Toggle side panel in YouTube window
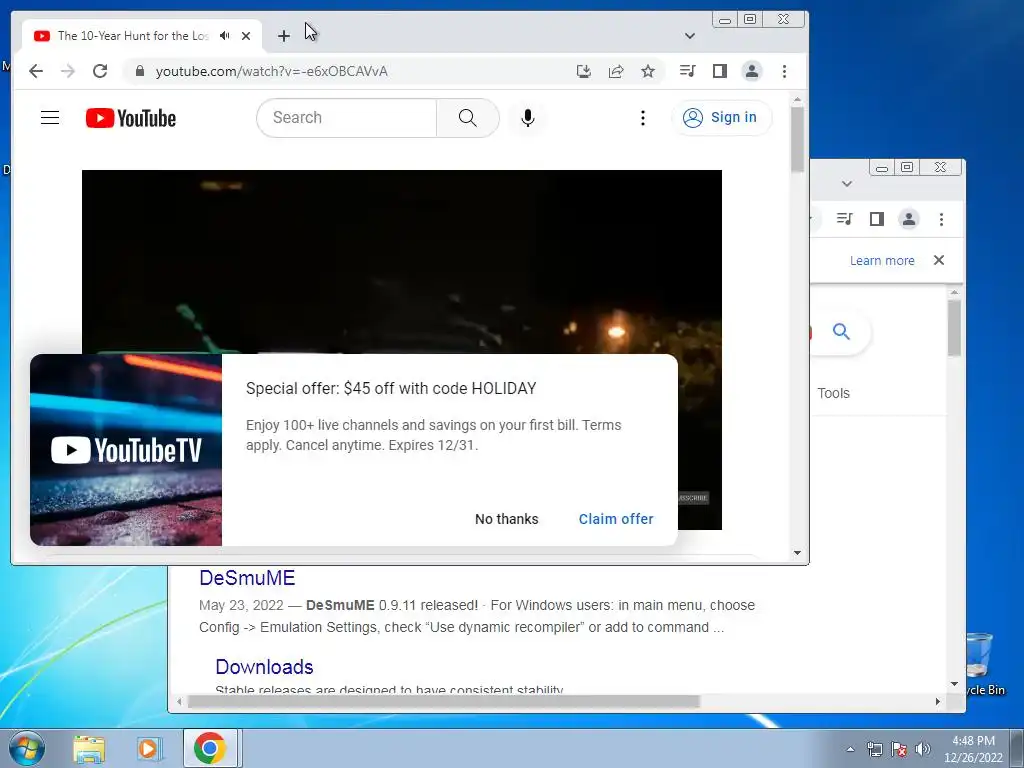Image resolution: width=1024 pixels, height=768 pixels. coord(720,71)
